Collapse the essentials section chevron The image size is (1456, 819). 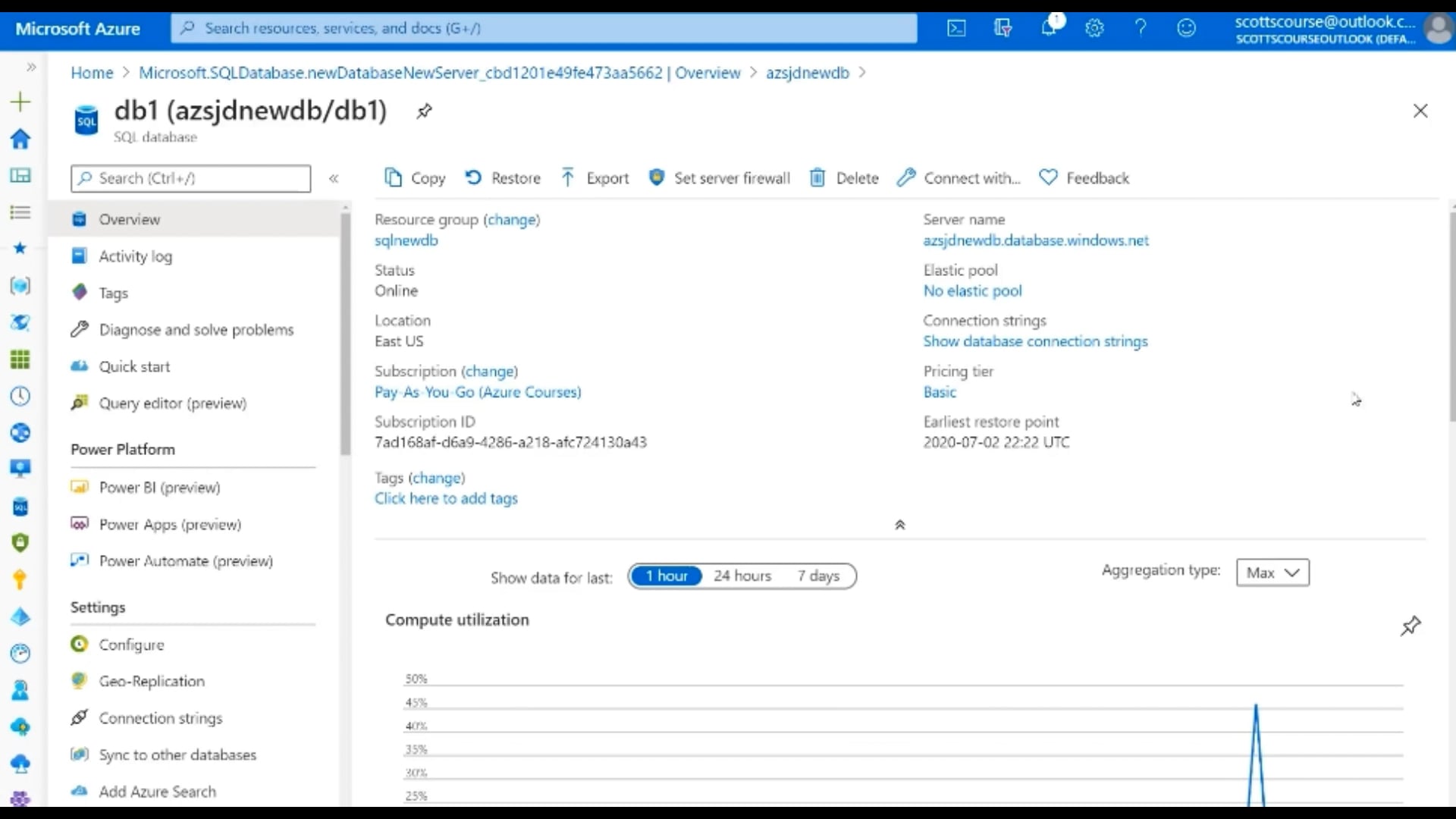(900, 525)
